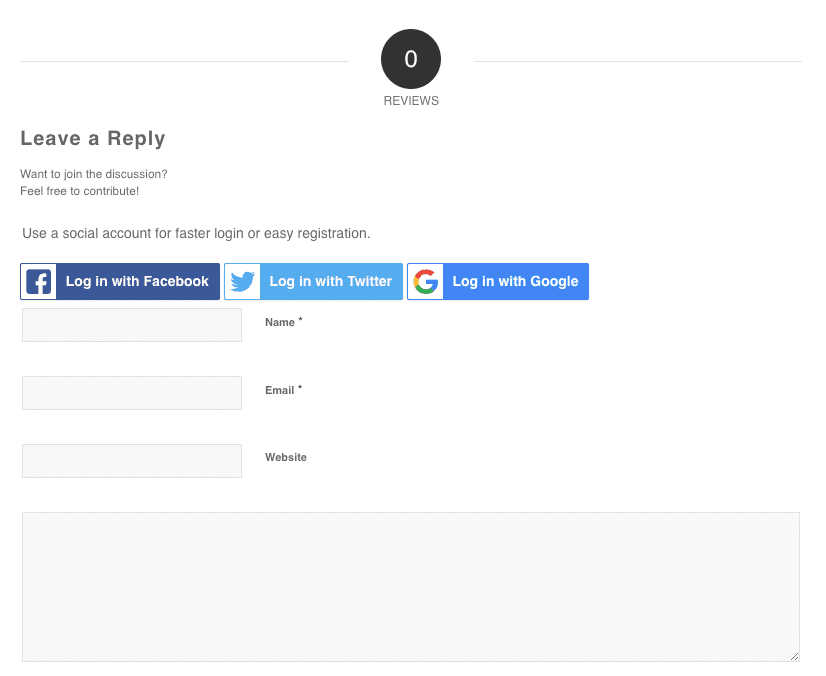Click the Facebook logo icon

[x=39, y=282]
